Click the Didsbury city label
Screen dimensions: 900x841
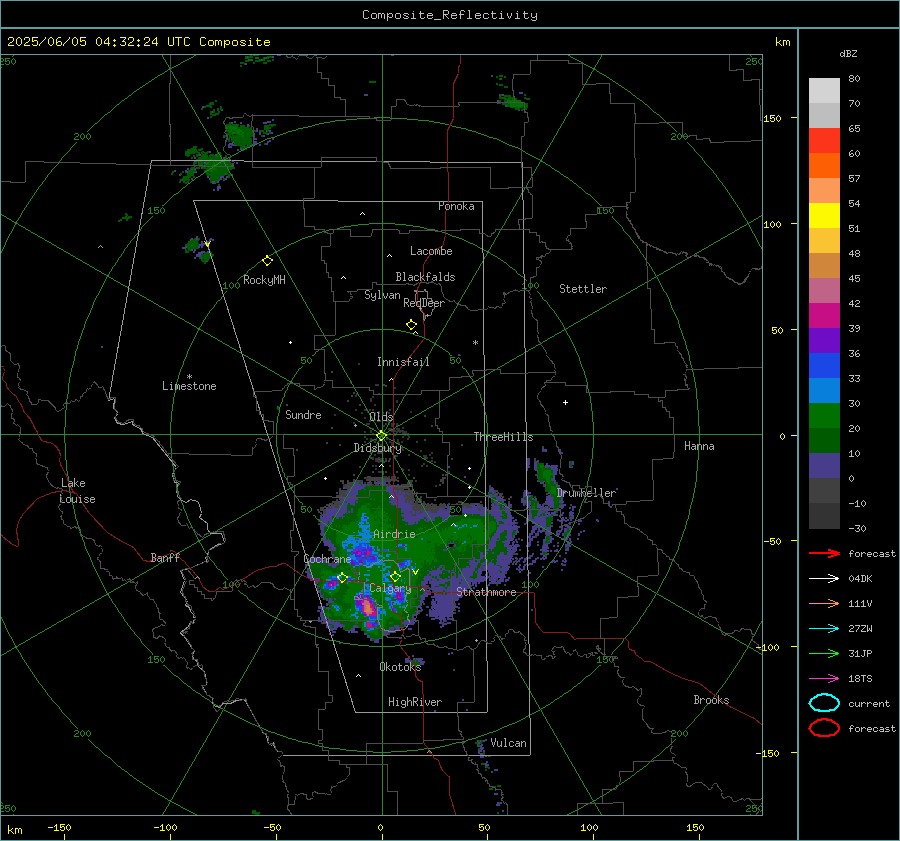(378, 448)
